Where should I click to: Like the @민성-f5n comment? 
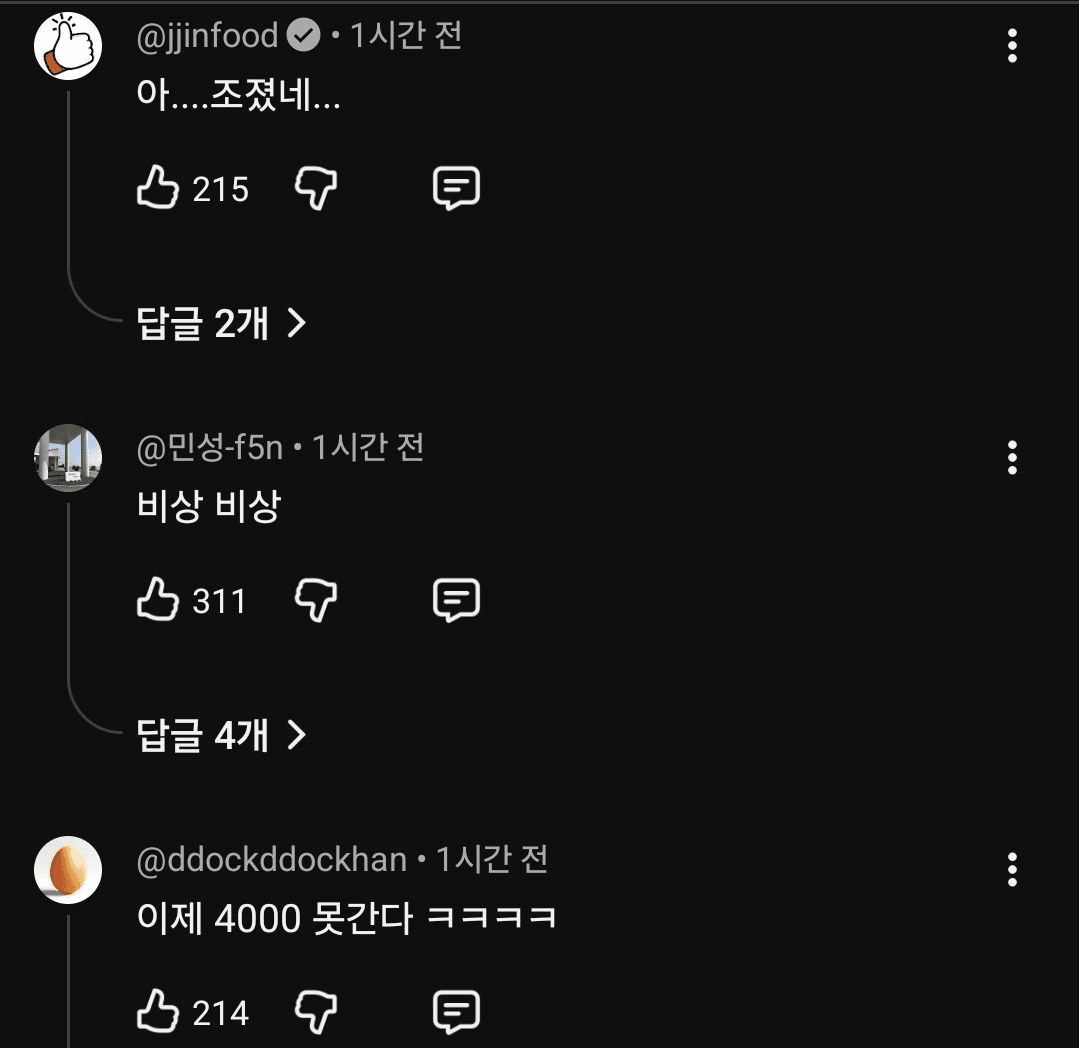click(x=157, y=600)
